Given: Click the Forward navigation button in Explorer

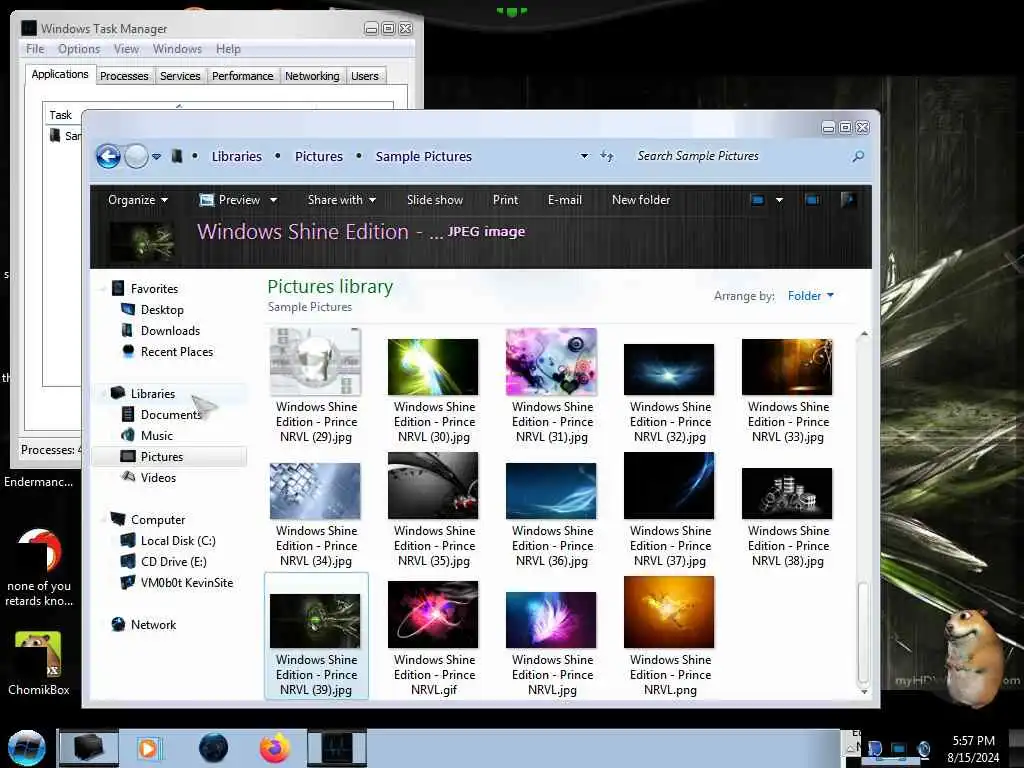Looking at the screenshot, I should tap(136, 157).
